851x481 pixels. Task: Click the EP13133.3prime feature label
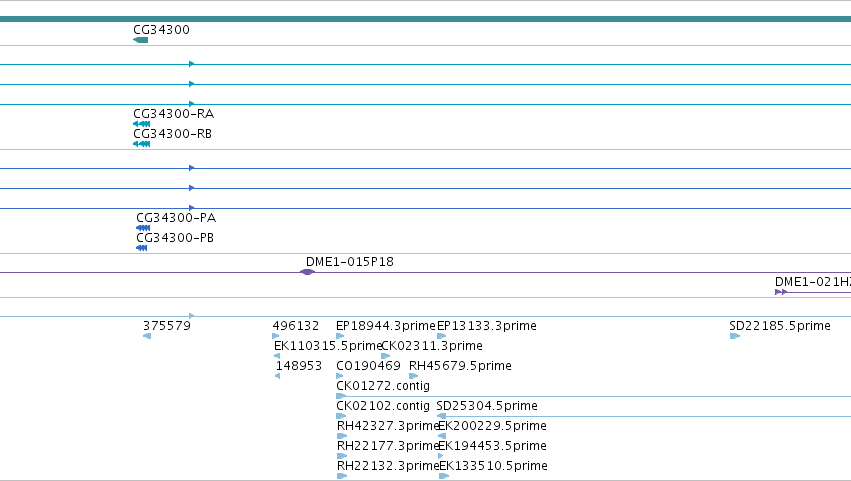487,326
